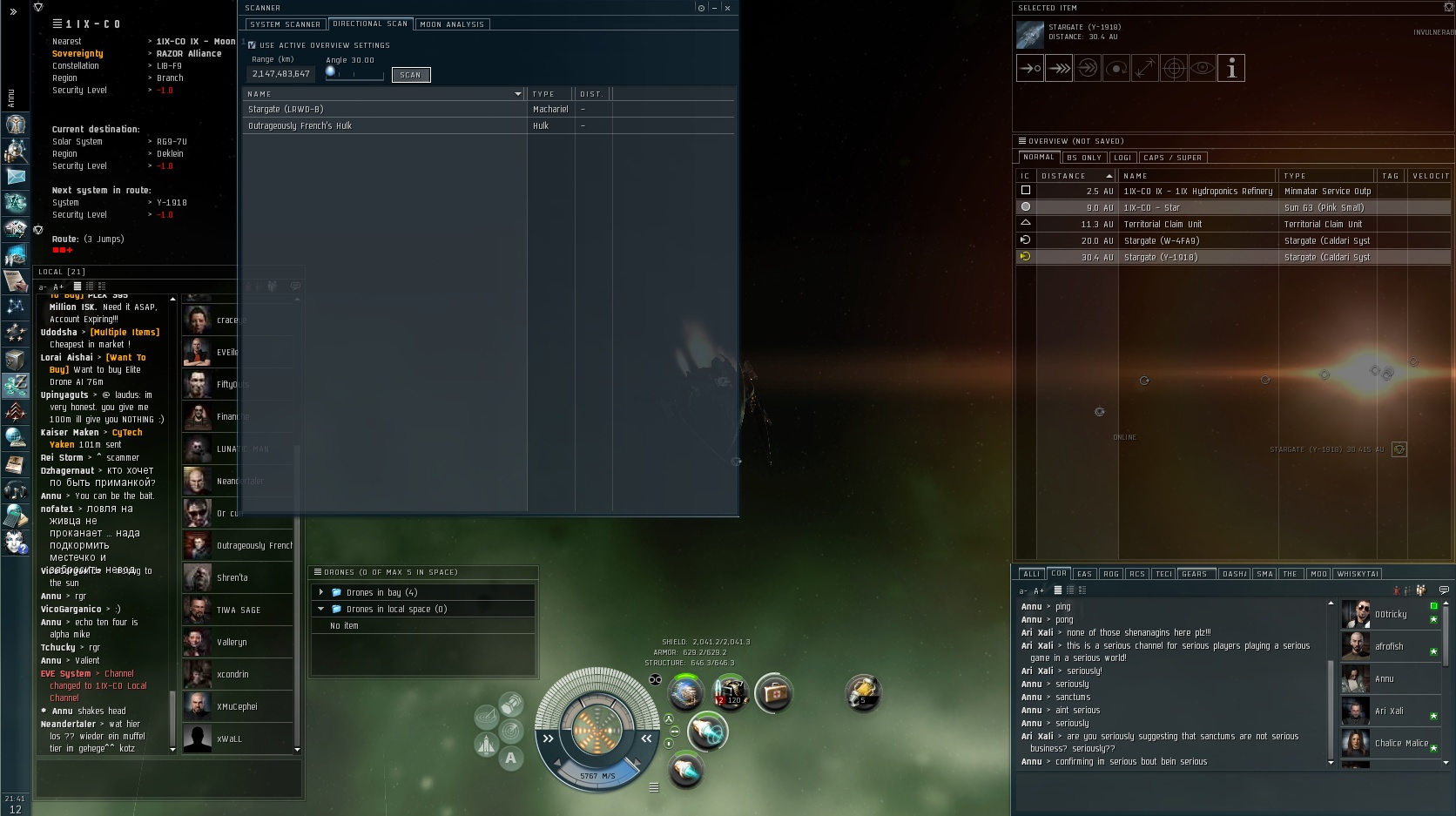Open the Jukebox headphones icon
1456x816 pixels.
tap(16, 490)
